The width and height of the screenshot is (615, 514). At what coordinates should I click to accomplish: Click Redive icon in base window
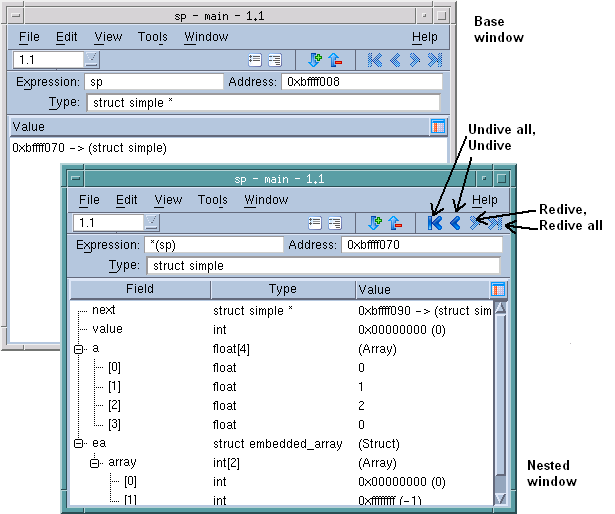415,60
